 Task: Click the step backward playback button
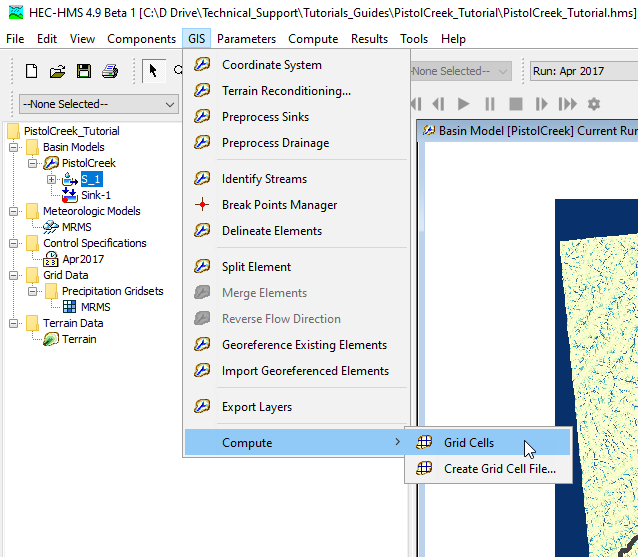(x=439, y=104)
